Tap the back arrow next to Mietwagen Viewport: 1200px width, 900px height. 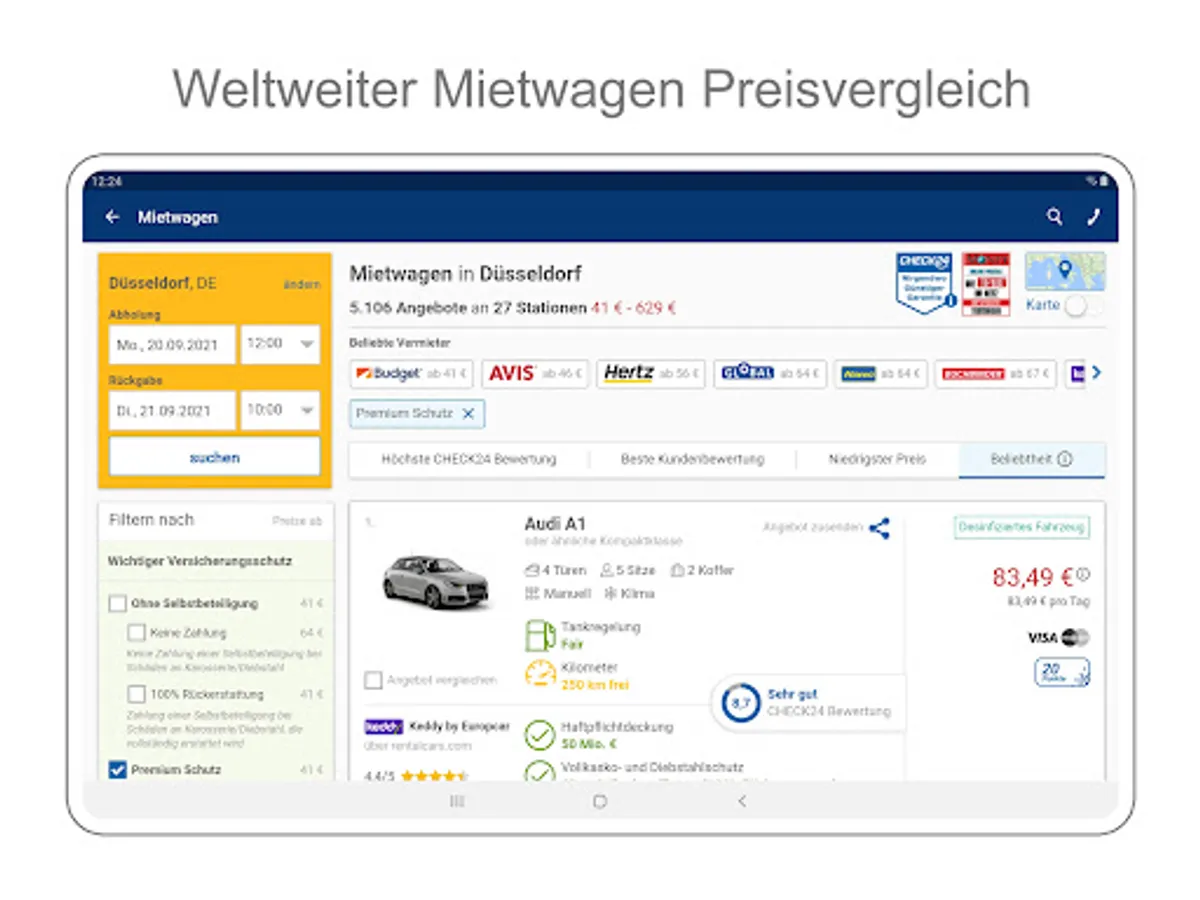point(112,217)
